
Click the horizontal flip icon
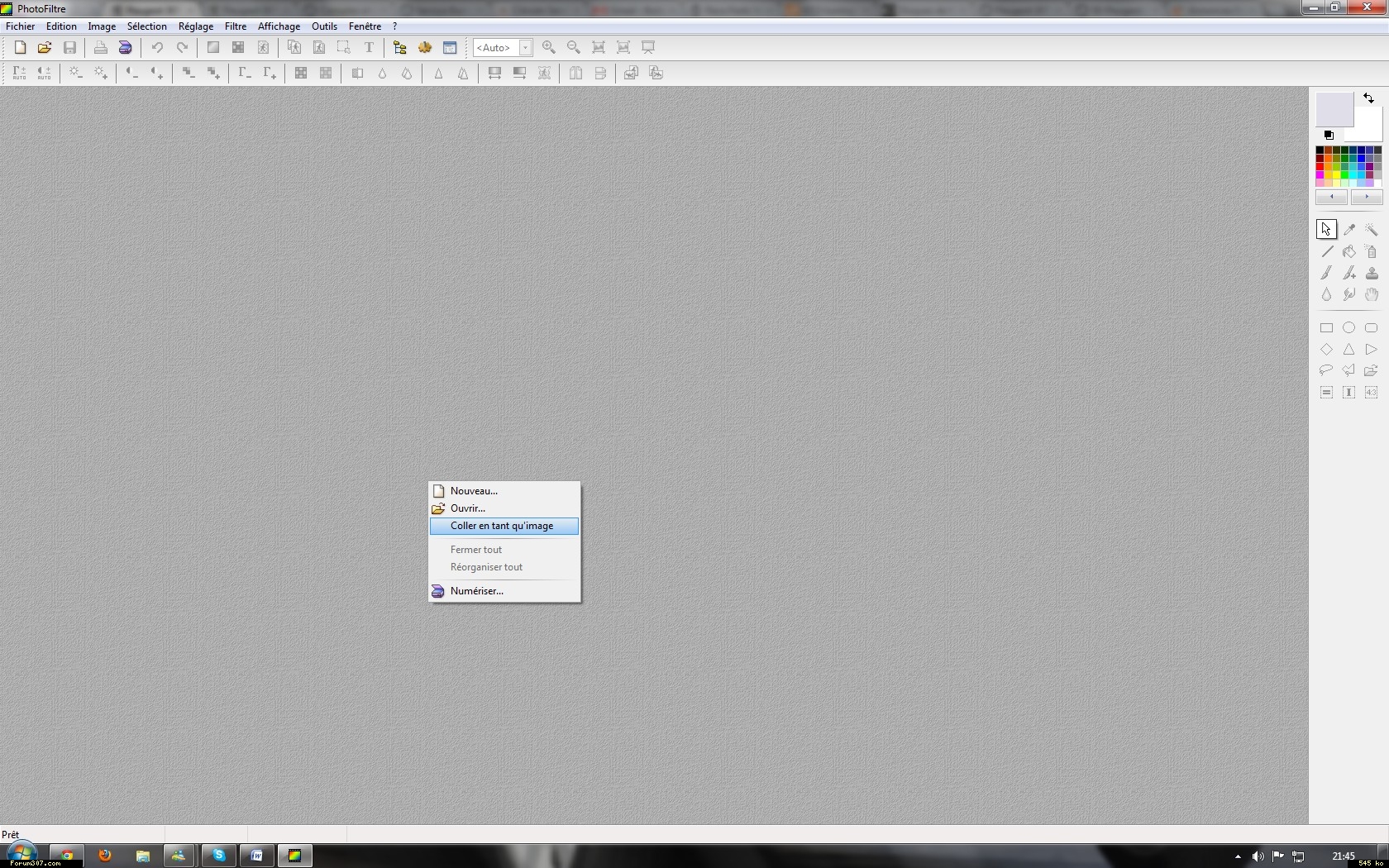575,74
